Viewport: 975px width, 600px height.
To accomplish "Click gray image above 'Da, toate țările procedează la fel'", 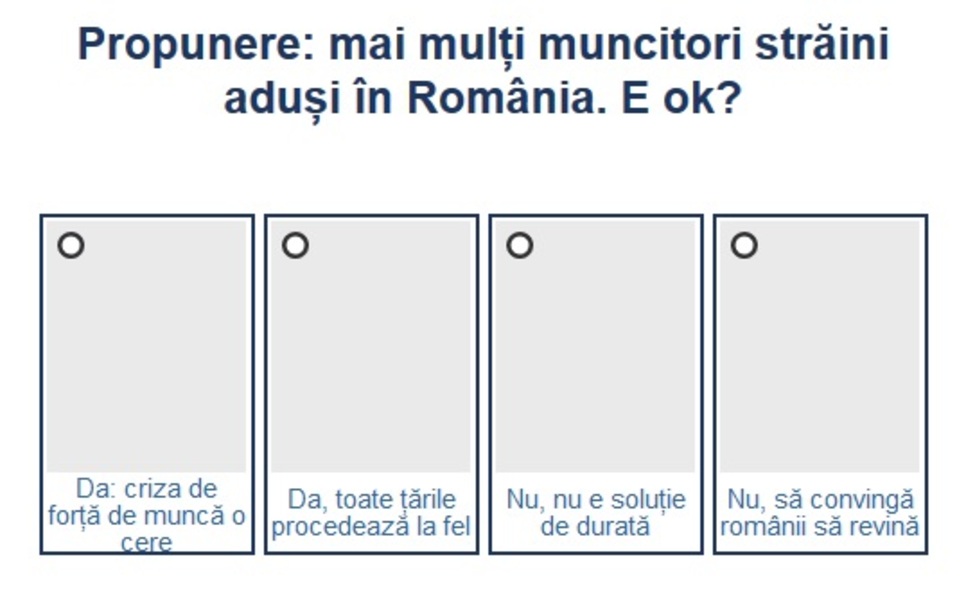I will pyautogui.click(x=371, y=360).
